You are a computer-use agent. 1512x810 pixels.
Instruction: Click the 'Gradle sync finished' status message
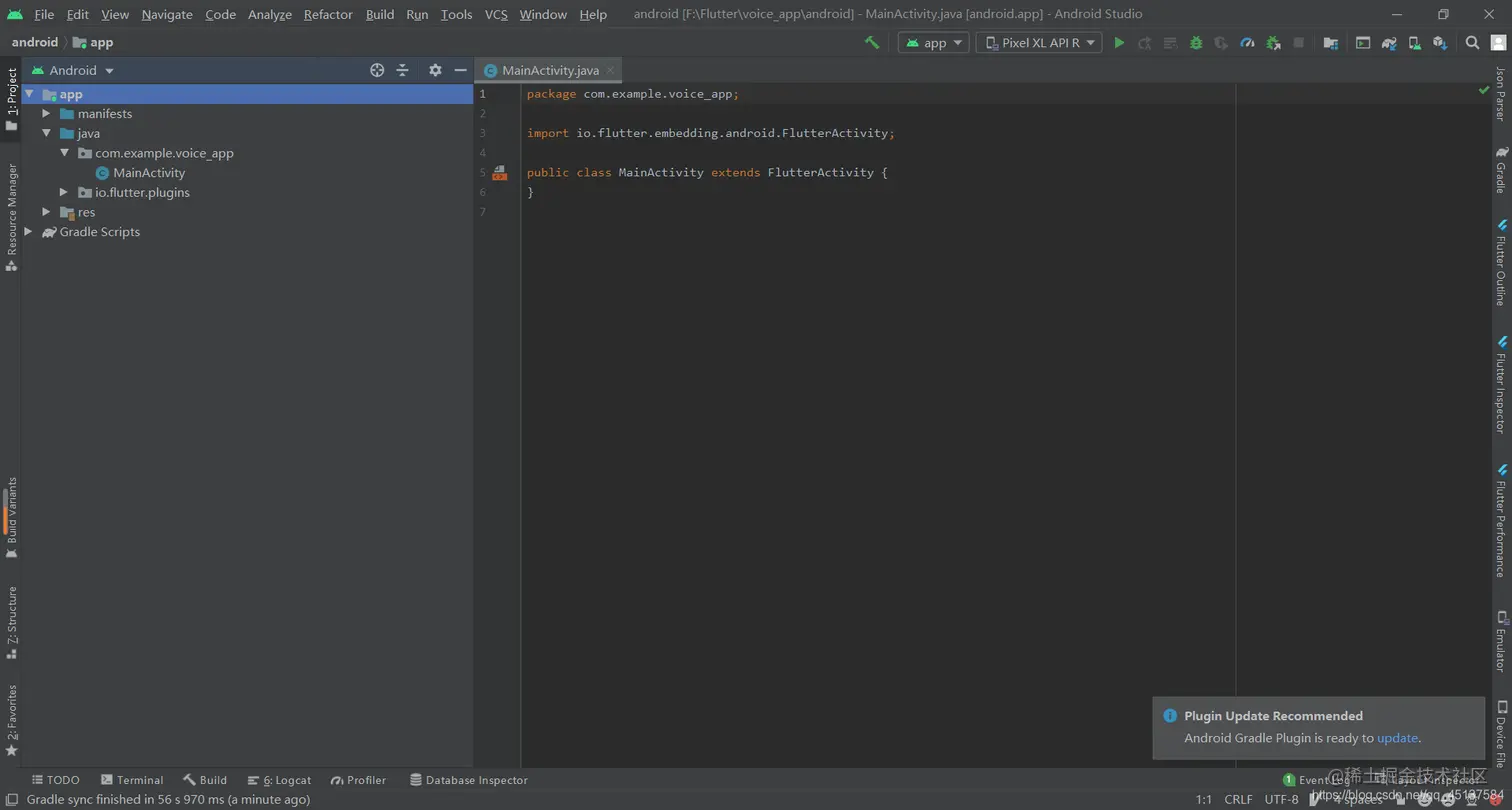(x=168, y=799)
